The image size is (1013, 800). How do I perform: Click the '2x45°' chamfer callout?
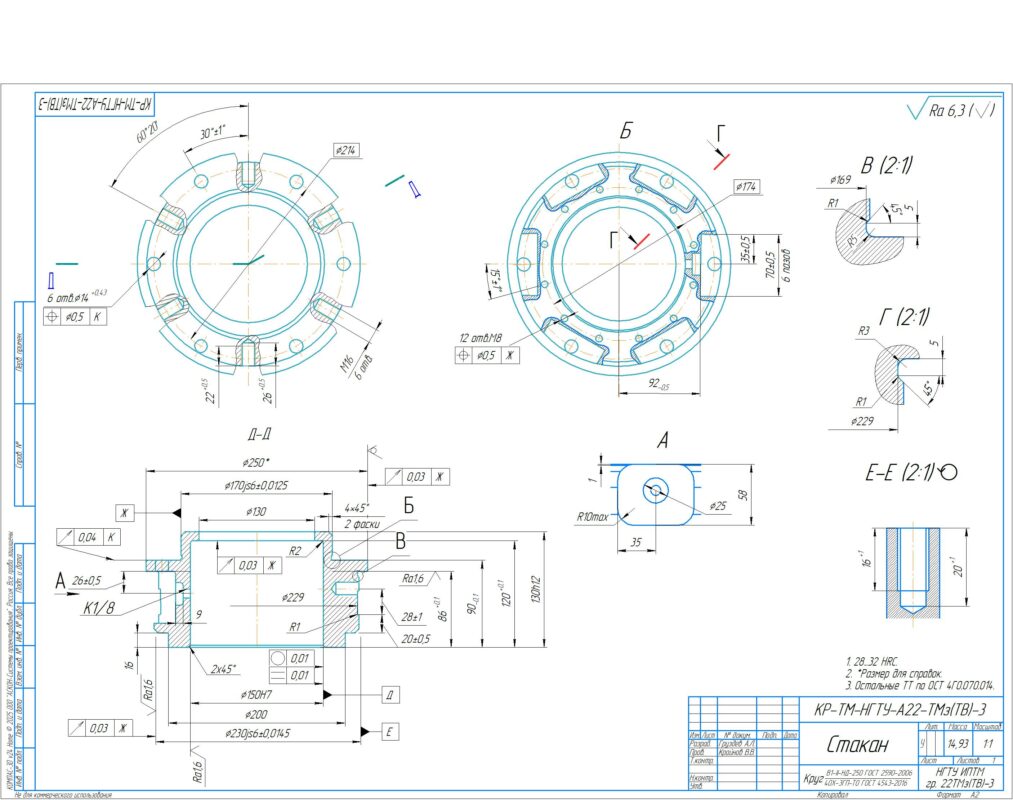(x=224, y=669)
